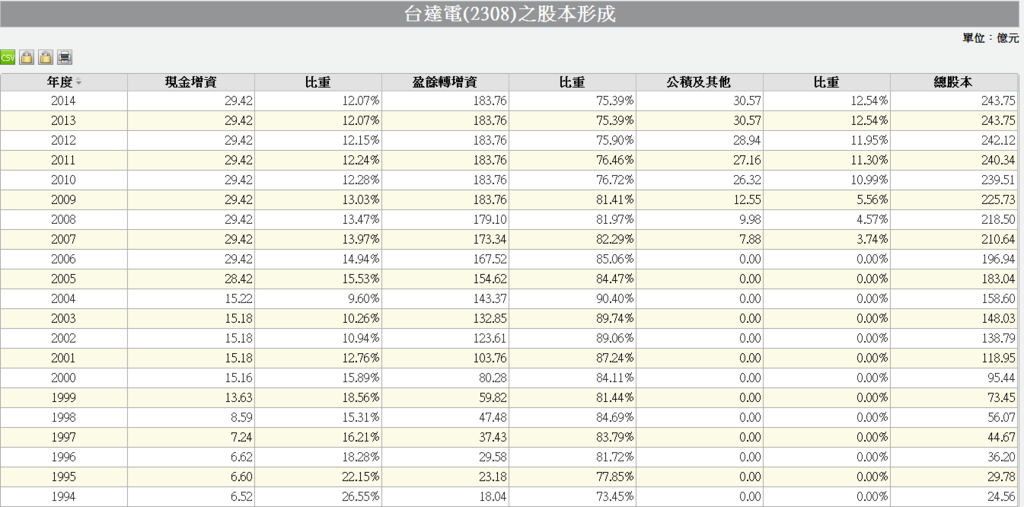Click the page title 台達電(2308)之股本形成
This screenshot has width=1024, height=507.
pyautogui.click(x=510, y=14)
